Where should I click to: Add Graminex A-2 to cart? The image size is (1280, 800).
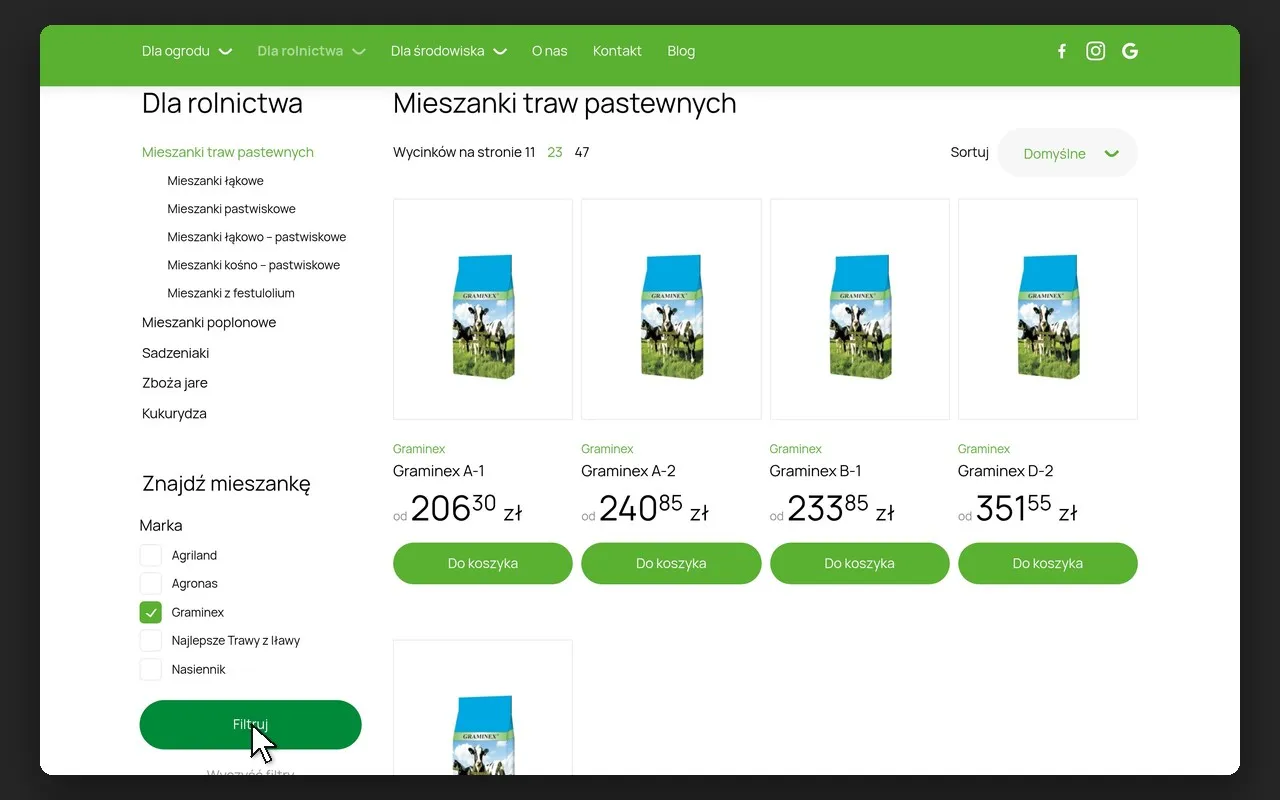click(671, 563)
